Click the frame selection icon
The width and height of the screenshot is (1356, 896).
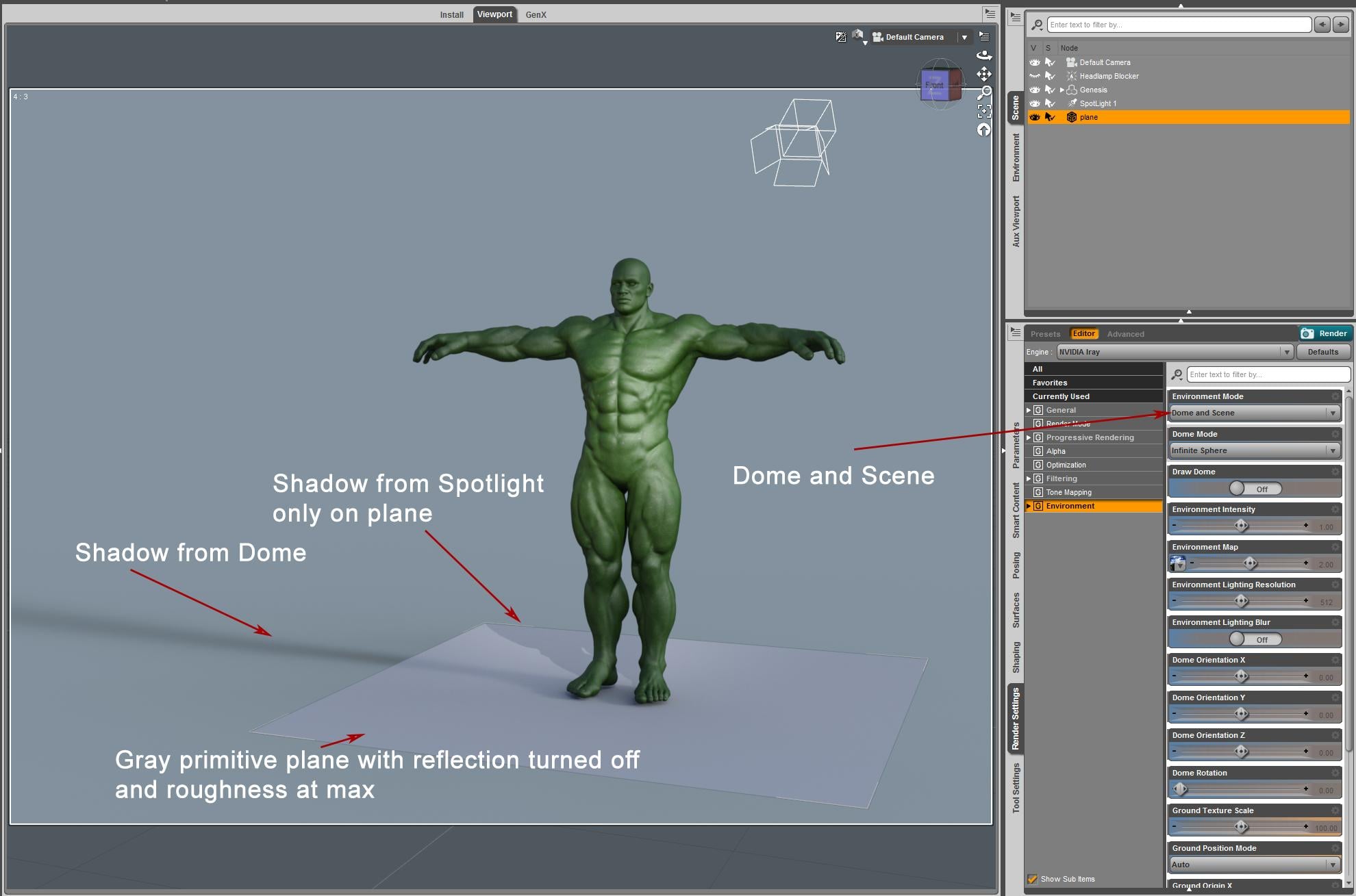(x=984, y=111)
